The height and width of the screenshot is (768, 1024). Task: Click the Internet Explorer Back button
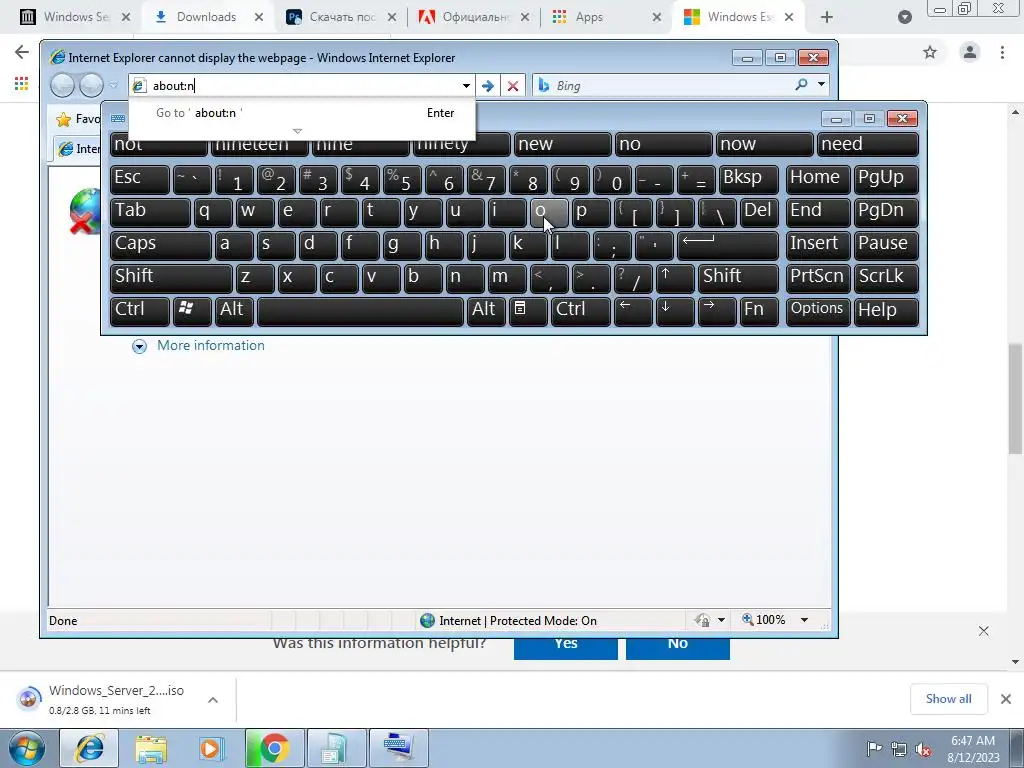63,85
